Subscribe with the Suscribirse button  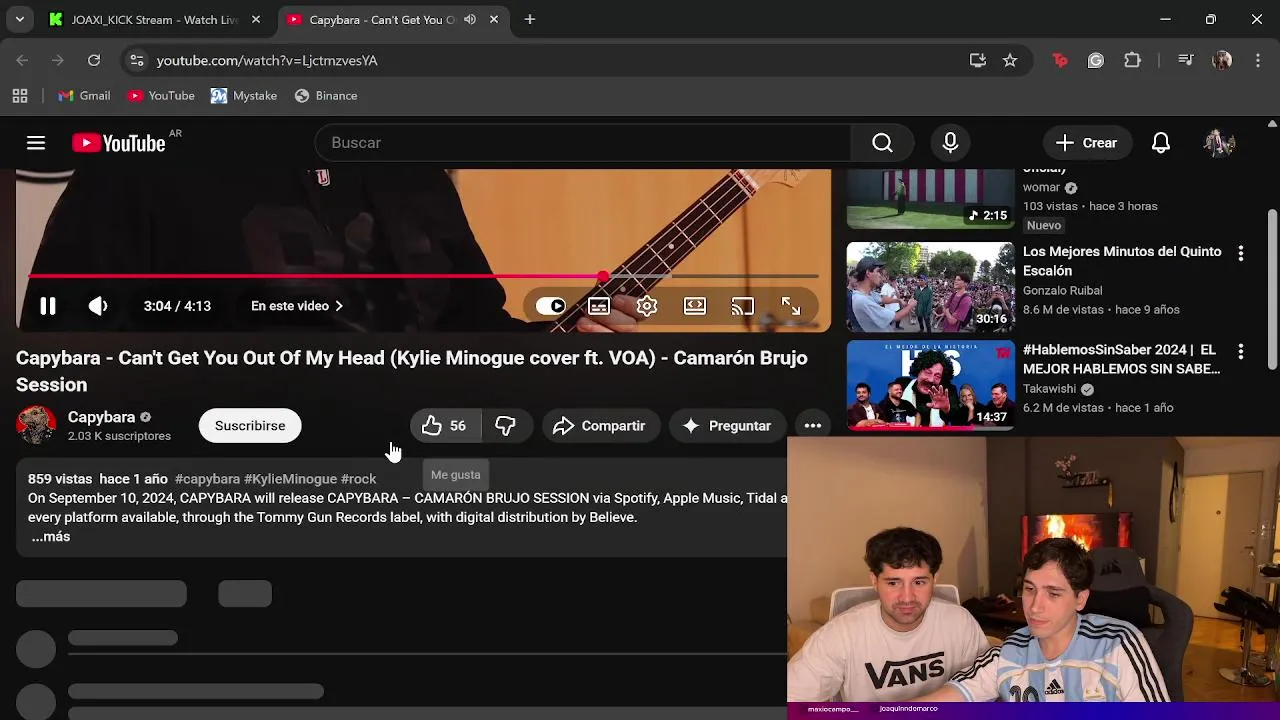click(x=250, y=426)
